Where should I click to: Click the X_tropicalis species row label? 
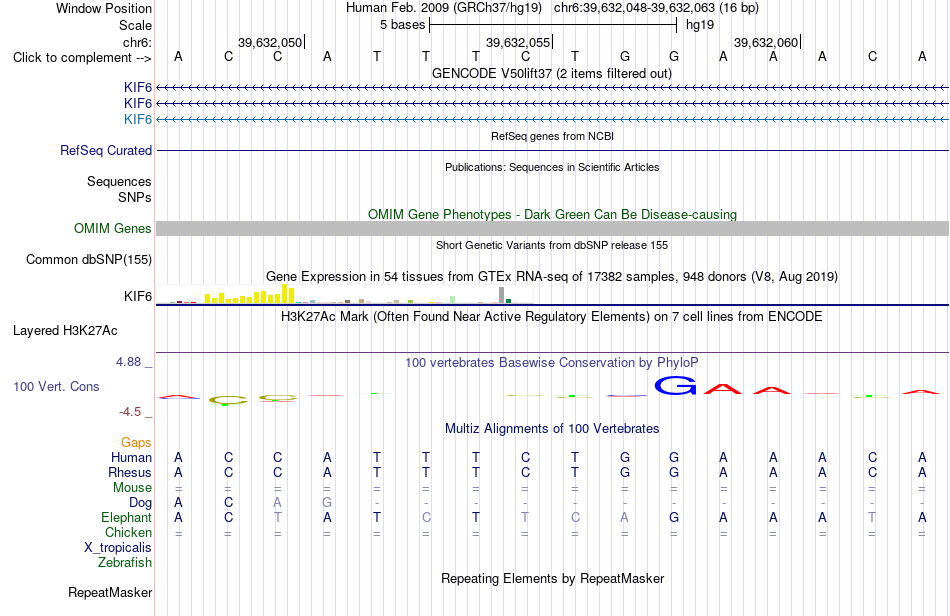click(118, 548)
